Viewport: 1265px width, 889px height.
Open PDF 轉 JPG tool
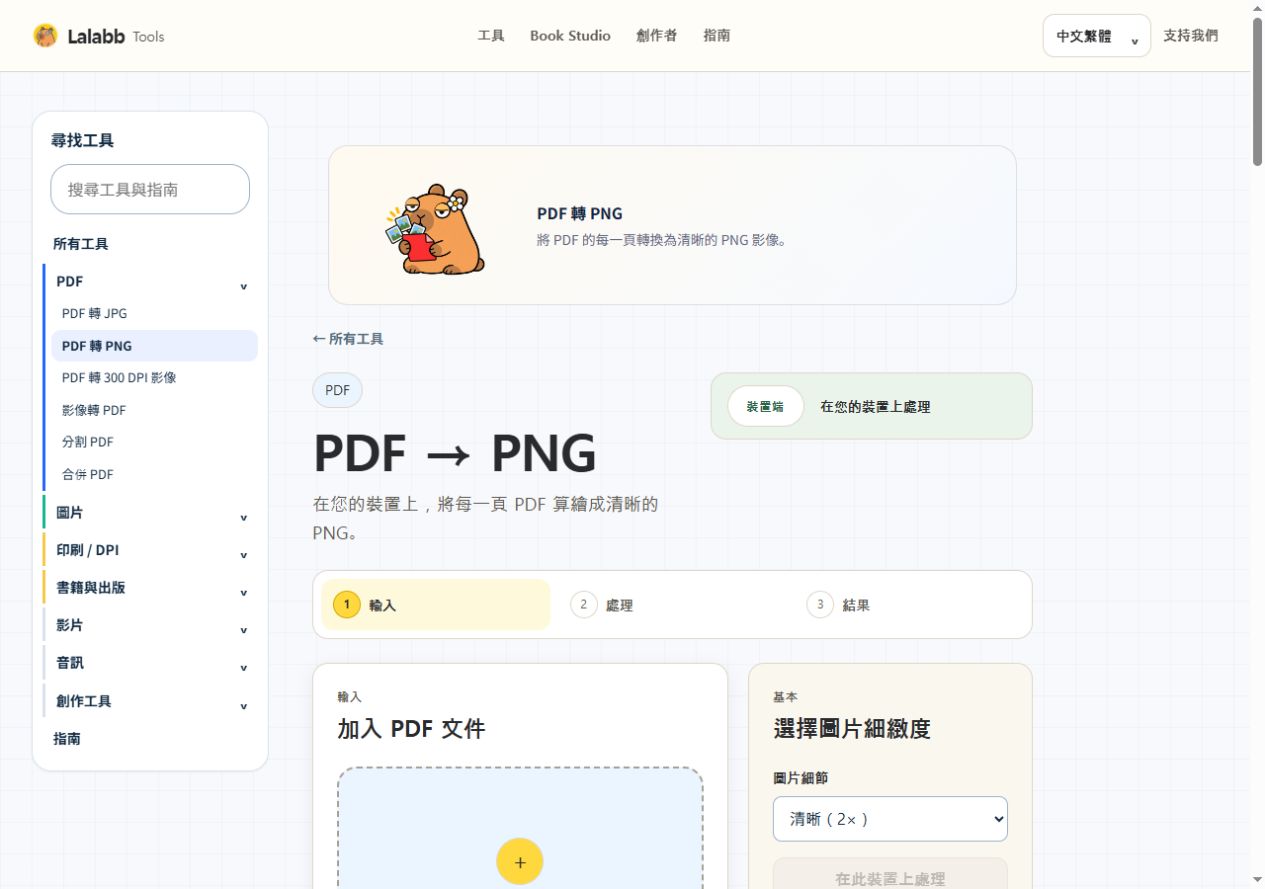coord(94,313)
